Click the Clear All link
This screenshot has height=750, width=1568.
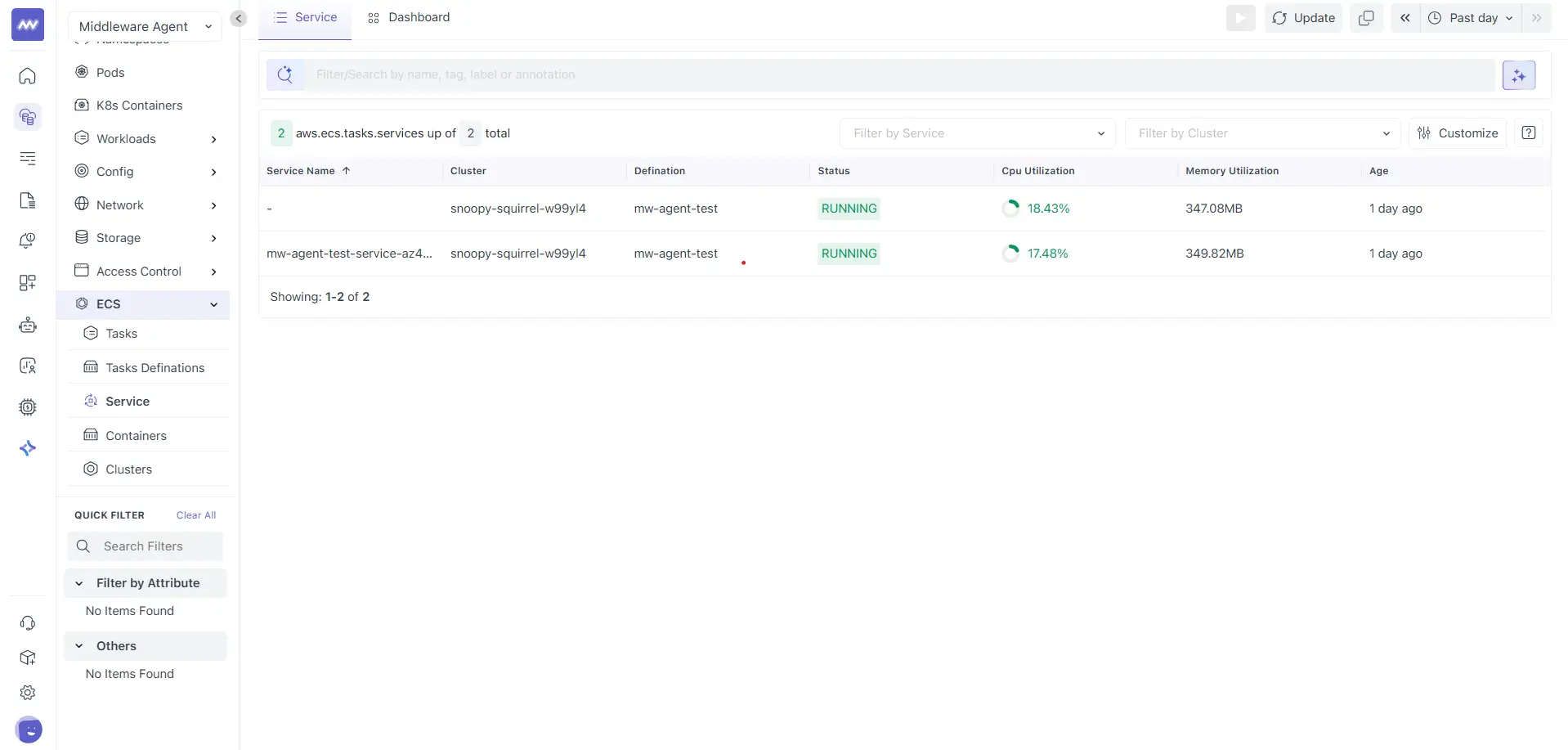[x=196, y=515]
